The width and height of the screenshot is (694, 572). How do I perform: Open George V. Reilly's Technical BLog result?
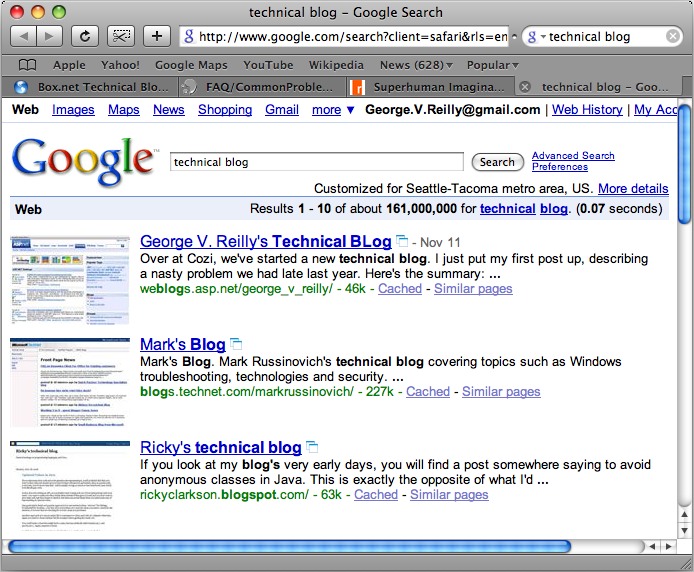pos(265,242)
